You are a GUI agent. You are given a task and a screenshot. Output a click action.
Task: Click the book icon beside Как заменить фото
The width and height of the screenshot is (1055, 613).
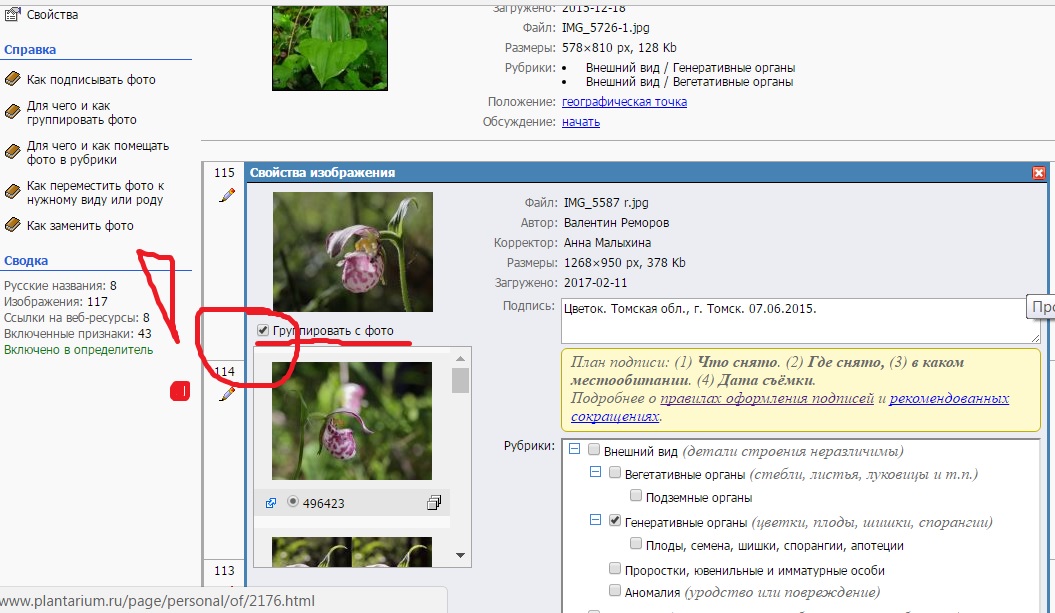coord(13,225)
